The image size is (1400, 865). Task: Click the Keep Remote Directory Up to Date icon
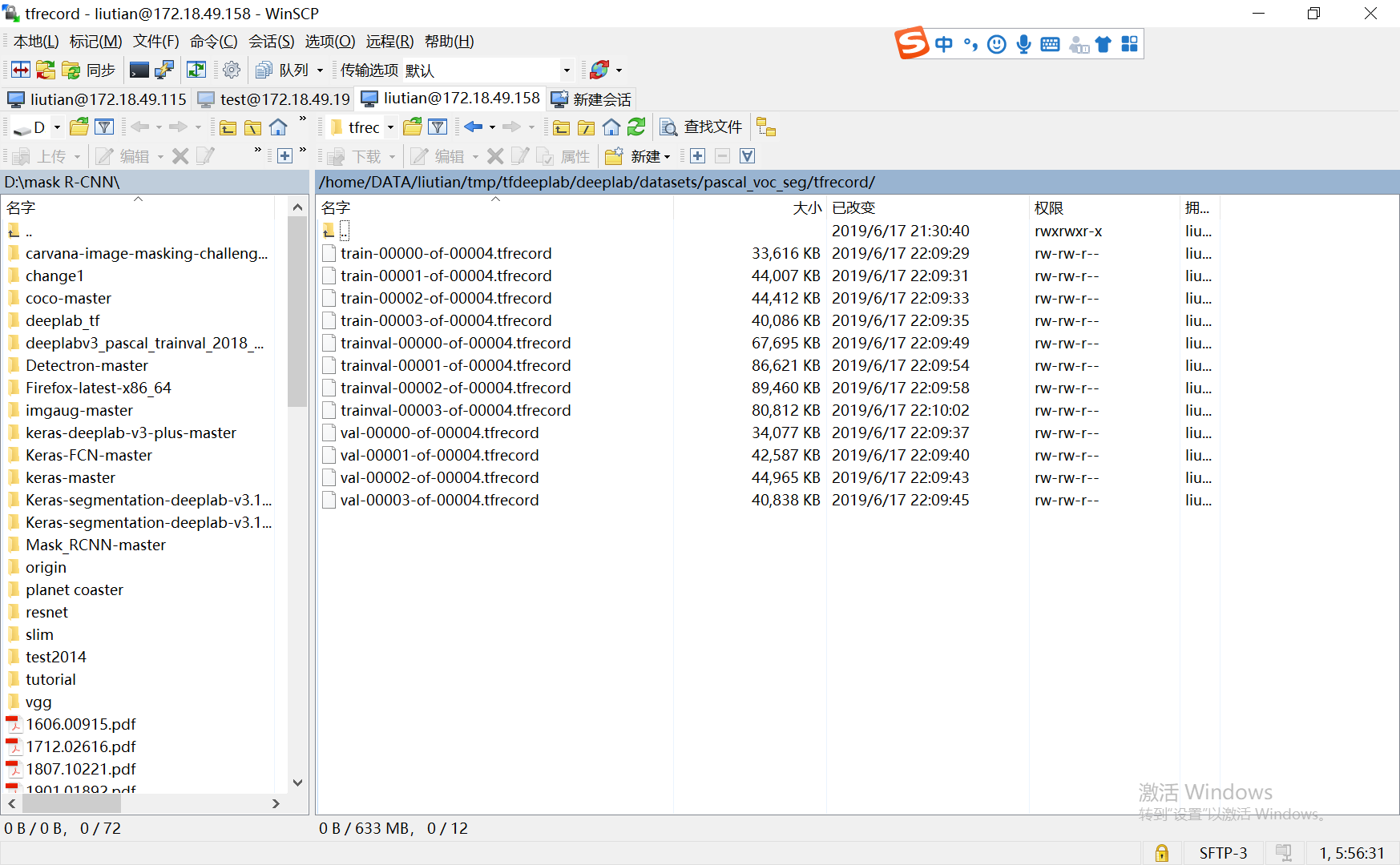196,70
